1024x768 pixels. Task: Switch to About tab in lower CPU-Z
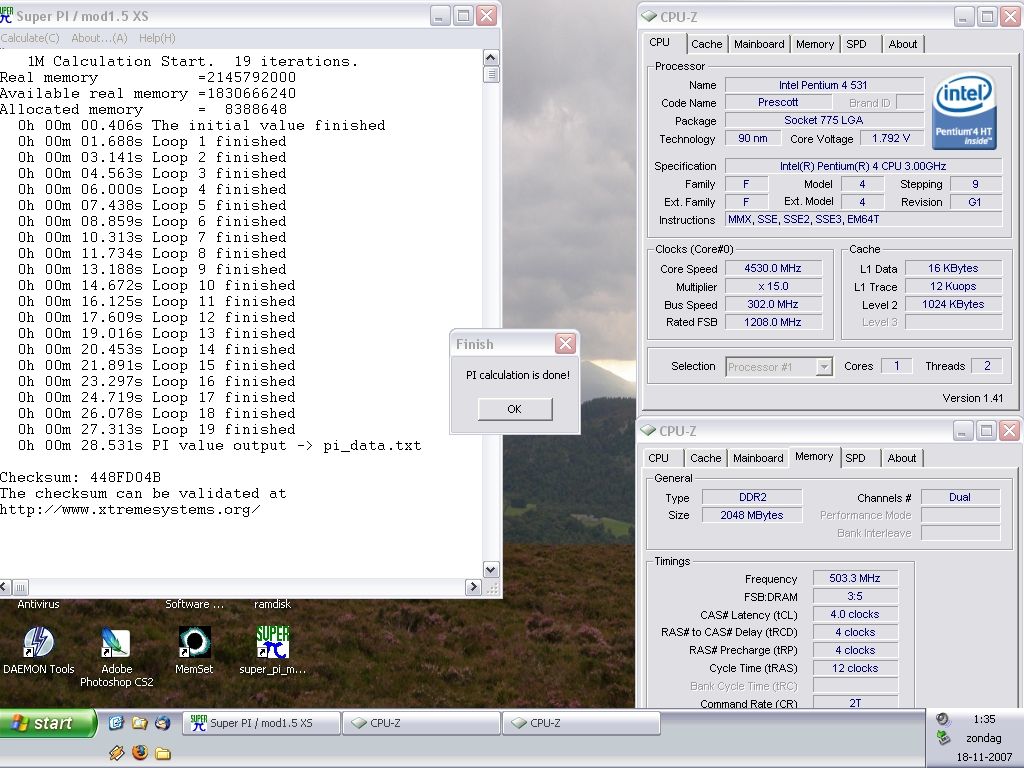coord(901,458)
